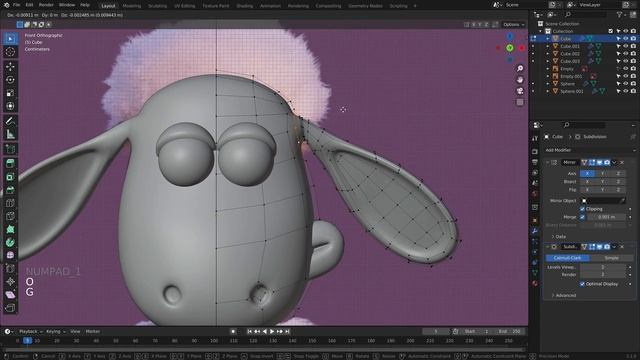Screen dimensions: 640x360
Task: Toggle Mirror Bisect X button
Action: pyautogui.click(x=587, y=182)
